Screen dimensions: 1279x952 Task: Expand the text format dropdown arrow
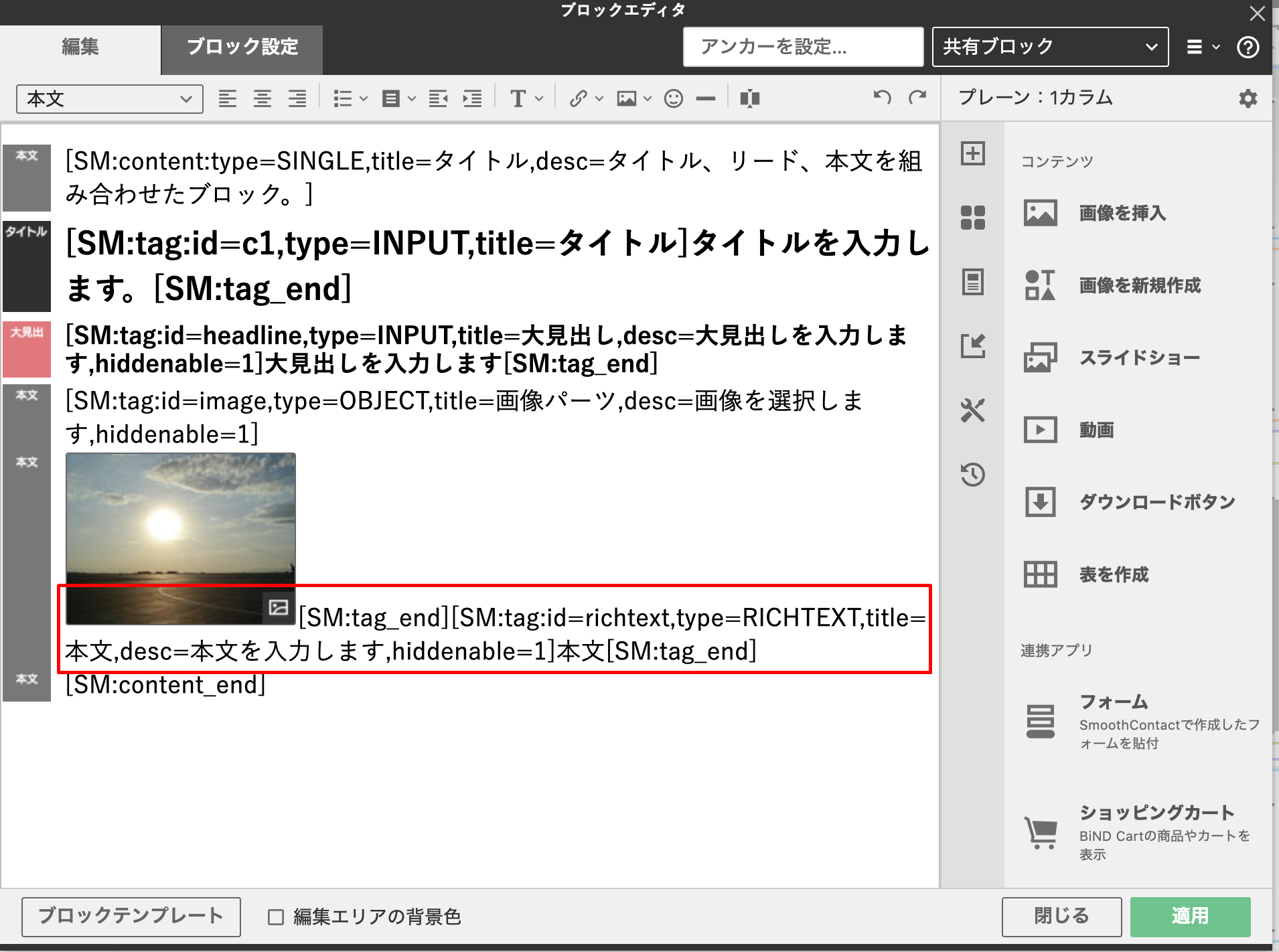pyautogui.click(x=539, y=99)
